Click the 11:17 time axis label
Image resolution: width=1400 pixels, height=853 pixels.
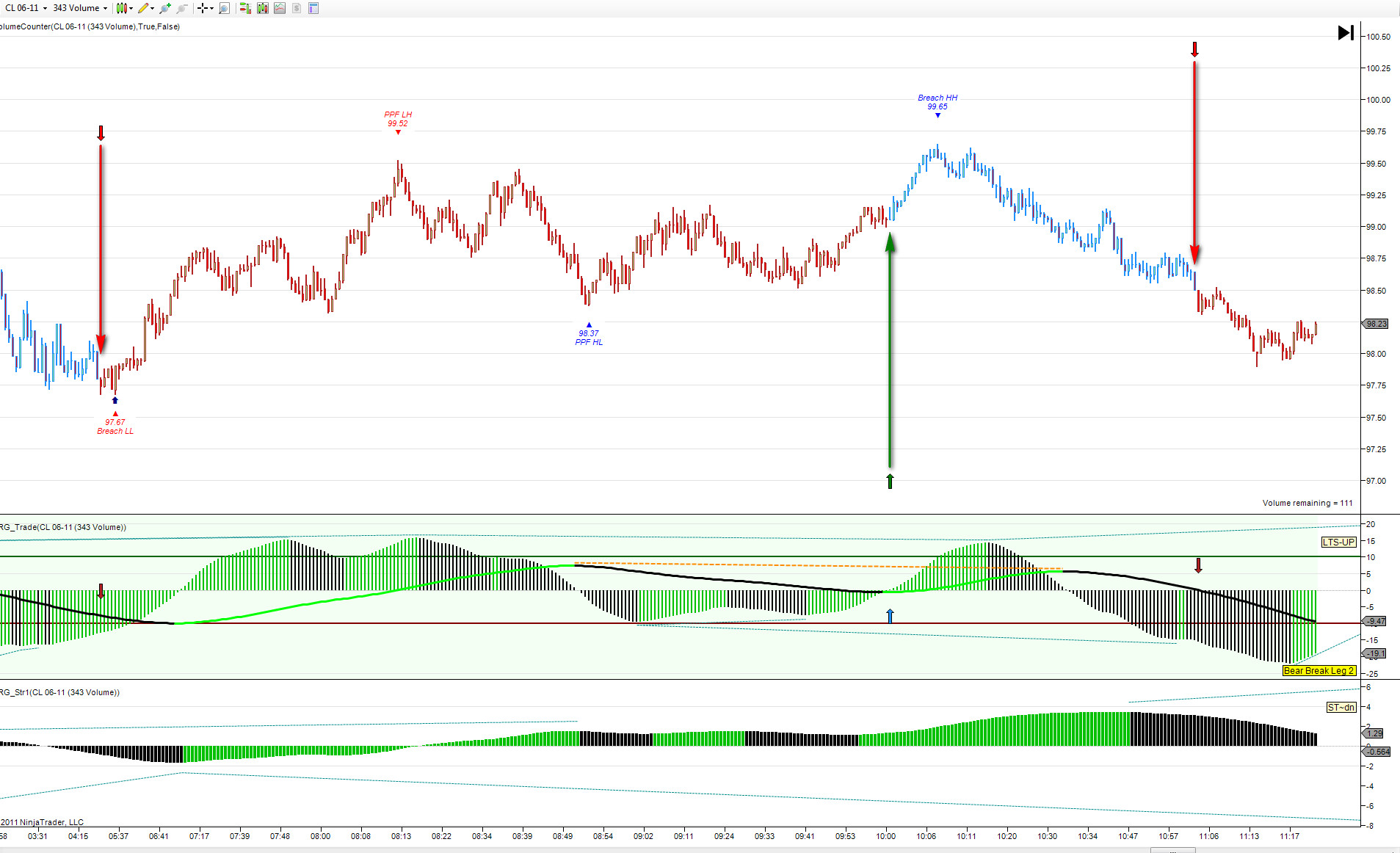point(1290,836)
